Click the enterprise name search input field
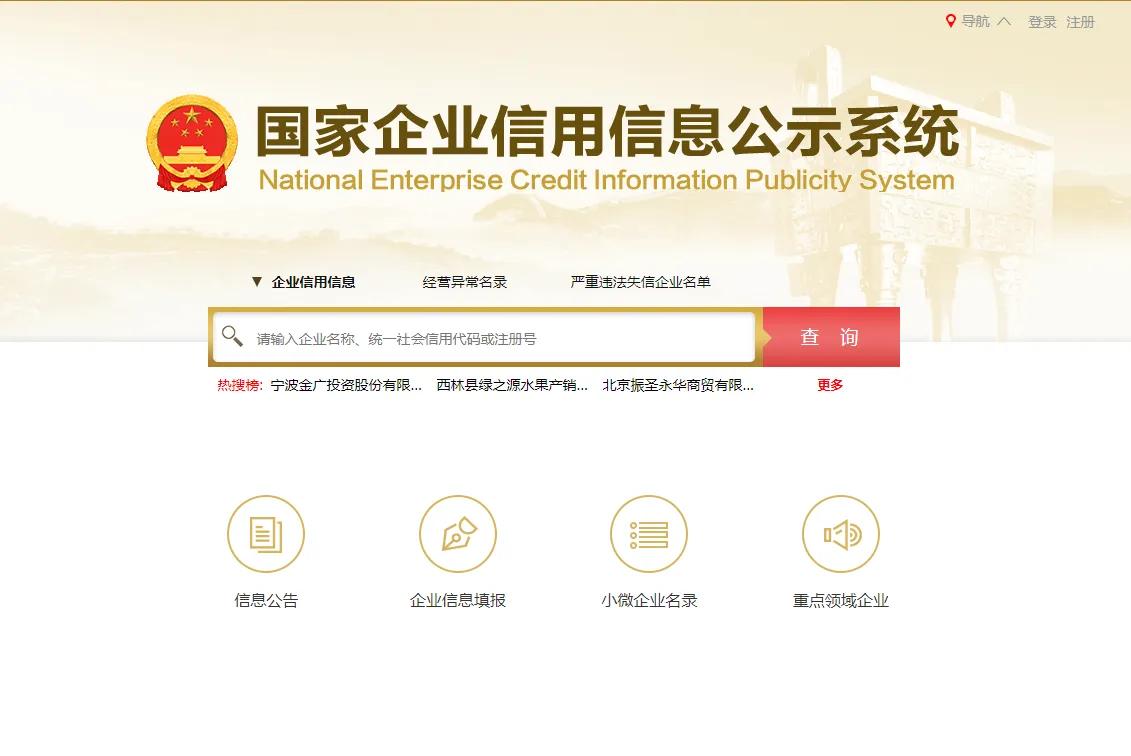 click(x=484, y=337)
